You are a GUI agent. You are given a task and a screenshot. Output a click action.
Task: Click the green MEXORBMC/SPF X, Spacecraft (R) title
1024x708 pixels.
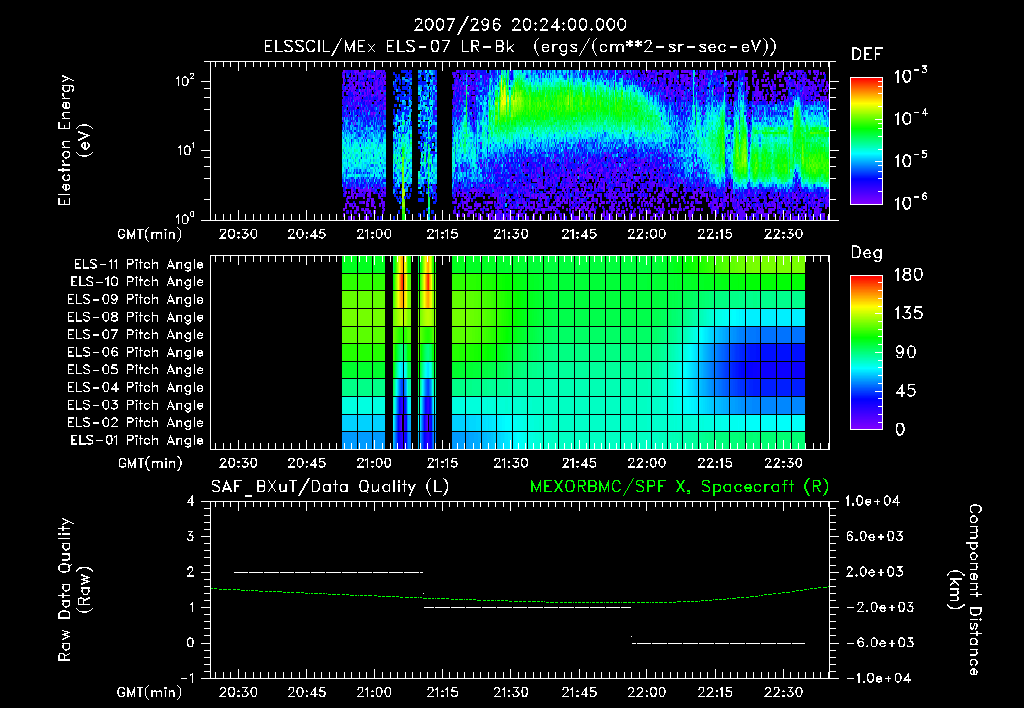coord(679,487)
